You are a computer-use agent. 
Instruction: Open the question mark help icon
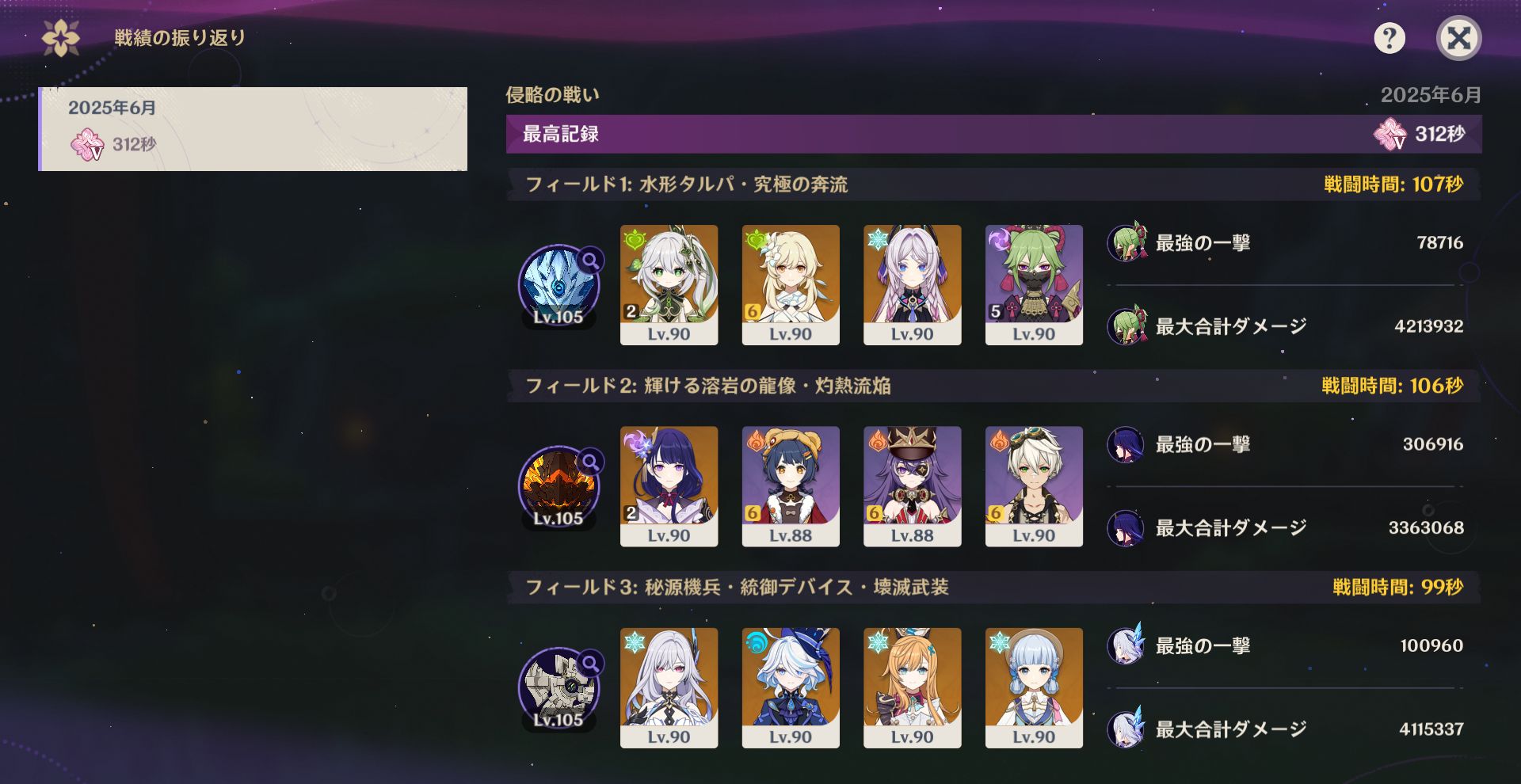pyautogui.click(x=1389, y=38)
